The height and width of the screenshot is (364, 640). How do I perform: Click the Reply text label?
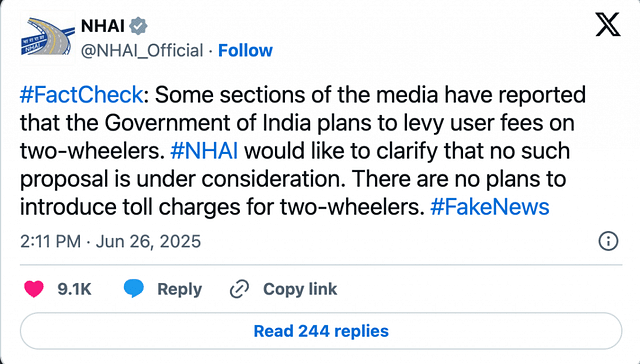[x=180, y=289]
